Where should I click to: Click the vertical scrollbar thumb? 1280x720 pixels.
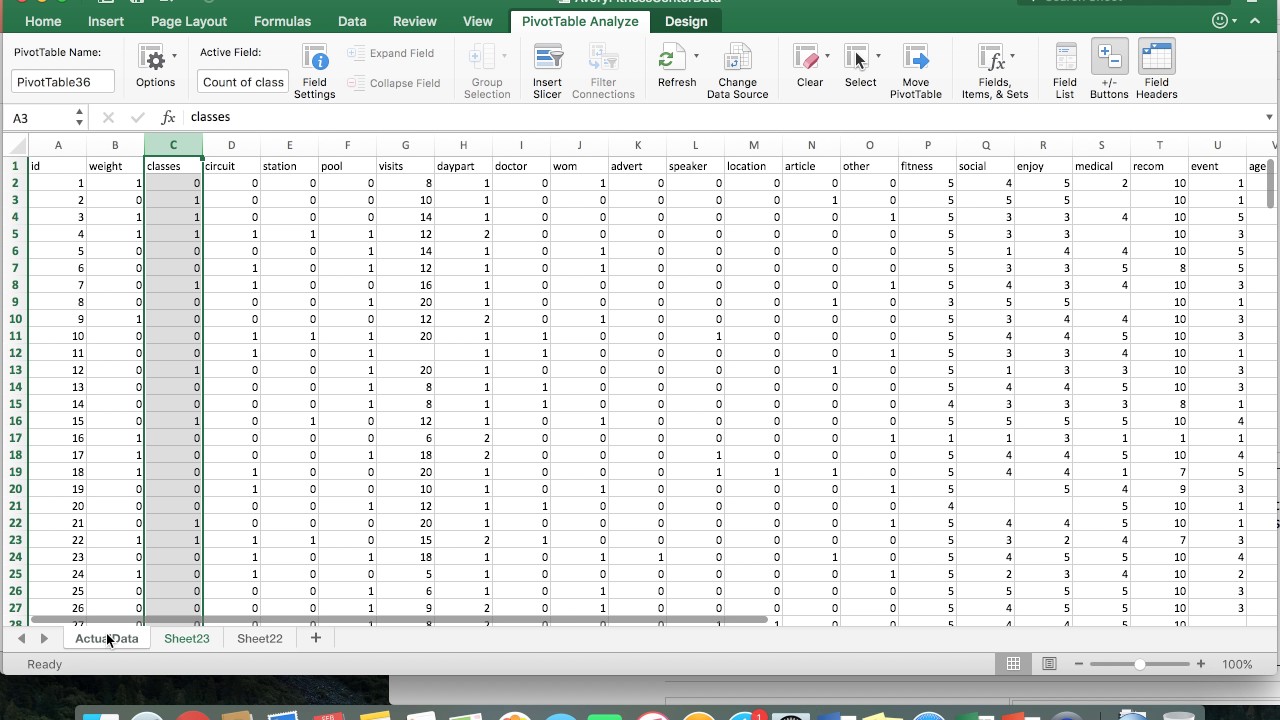[x=1272, y=183]
